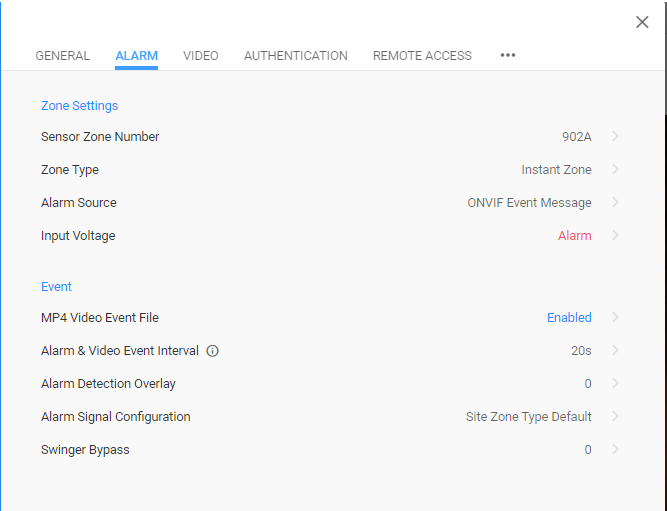Switch to the VIDEO tab
667x511 pixels.
(201, 56)
